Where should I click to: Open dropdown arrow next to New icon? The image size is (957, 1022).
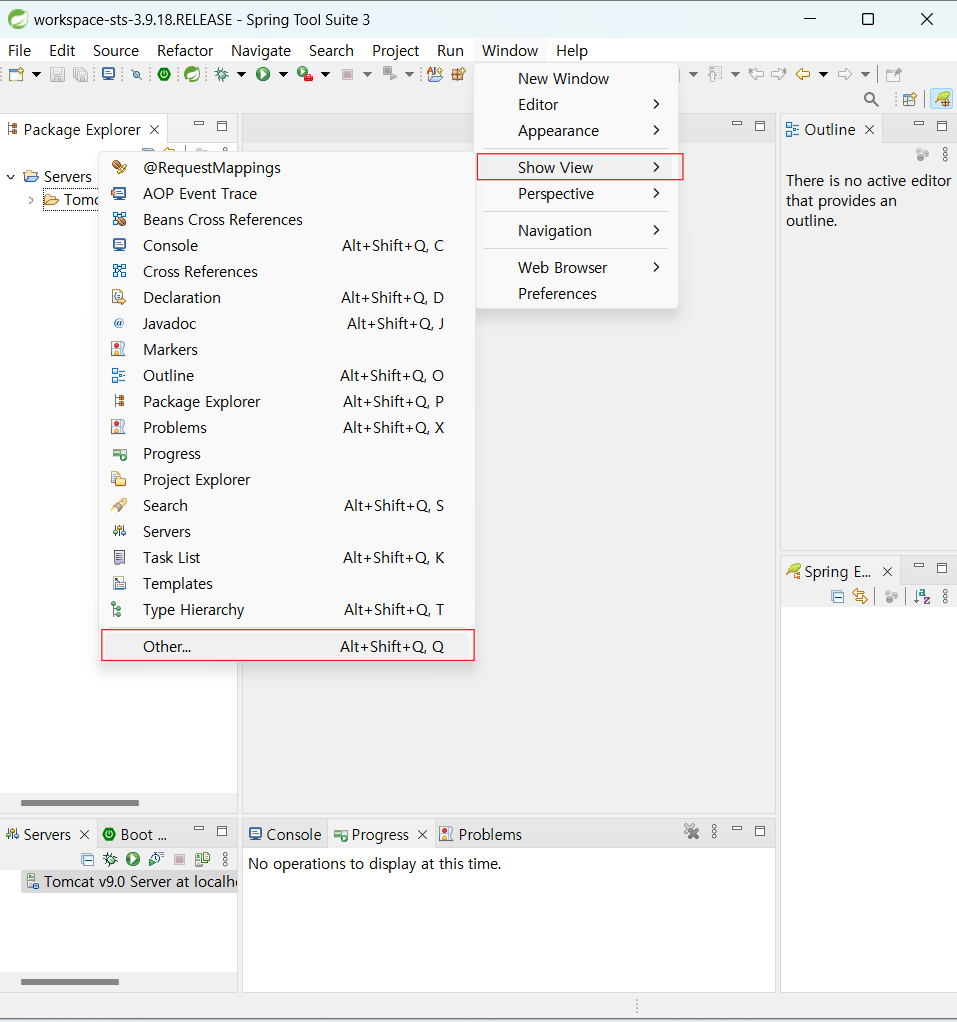click(37, 74)
